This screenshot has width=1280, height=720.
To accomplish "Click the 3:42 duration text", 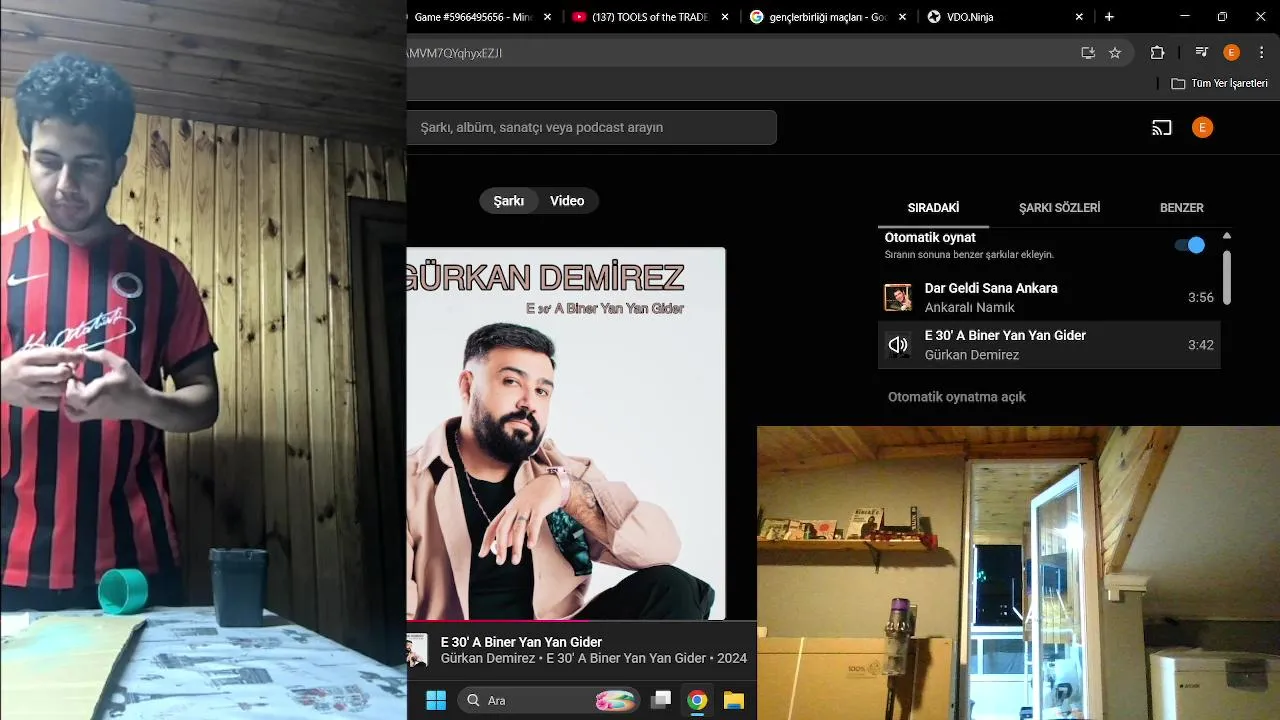I will click(1201, 345).
